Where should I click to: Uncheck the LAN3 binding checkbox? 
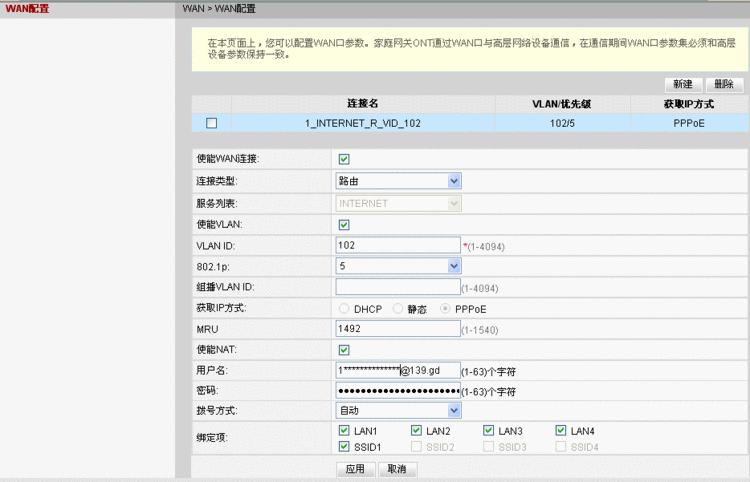(488, 430)
